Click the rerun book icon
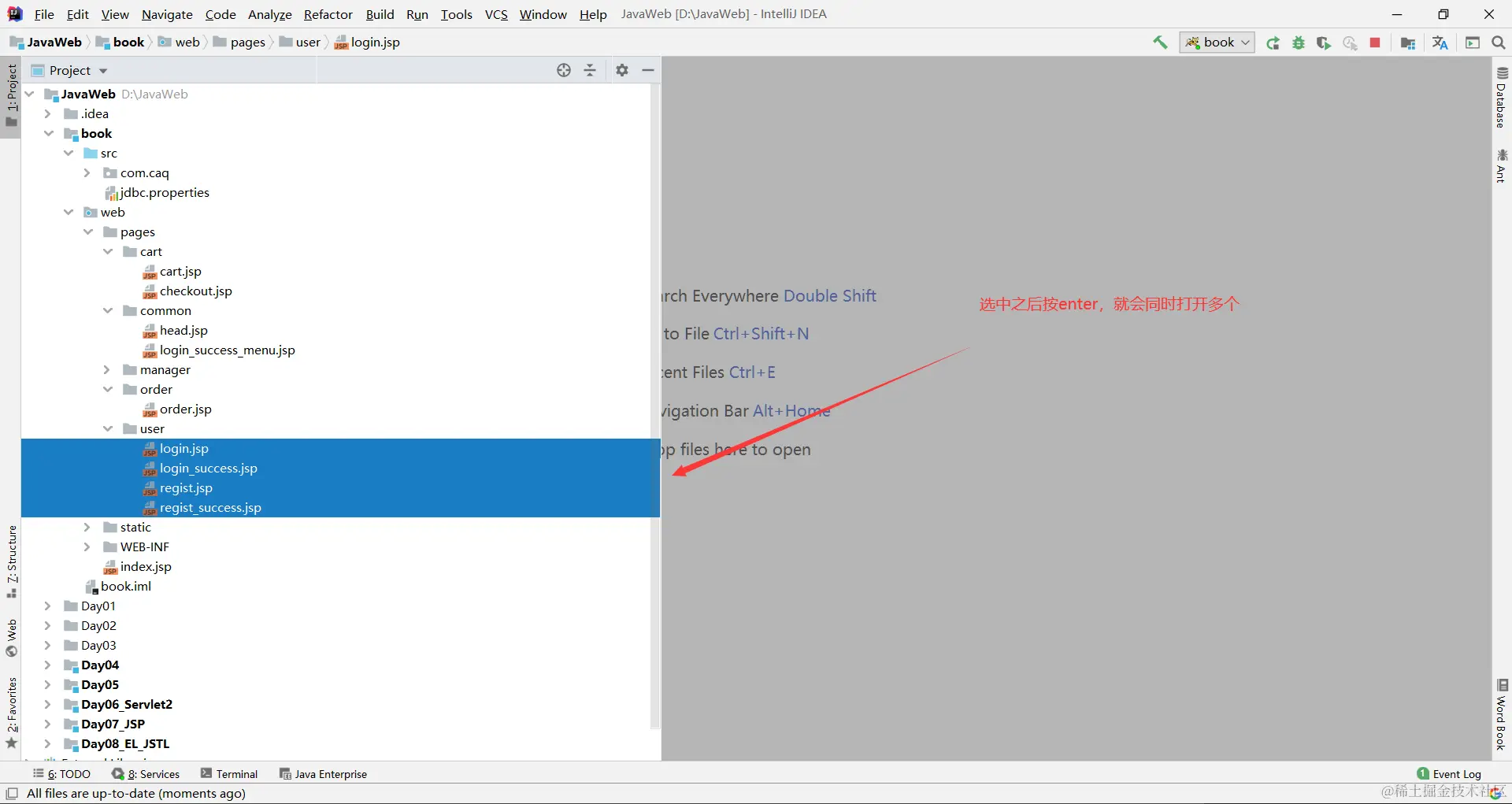Image resolution: width=1512 pixels, height=804 pixels. [x=1273, y=43]
